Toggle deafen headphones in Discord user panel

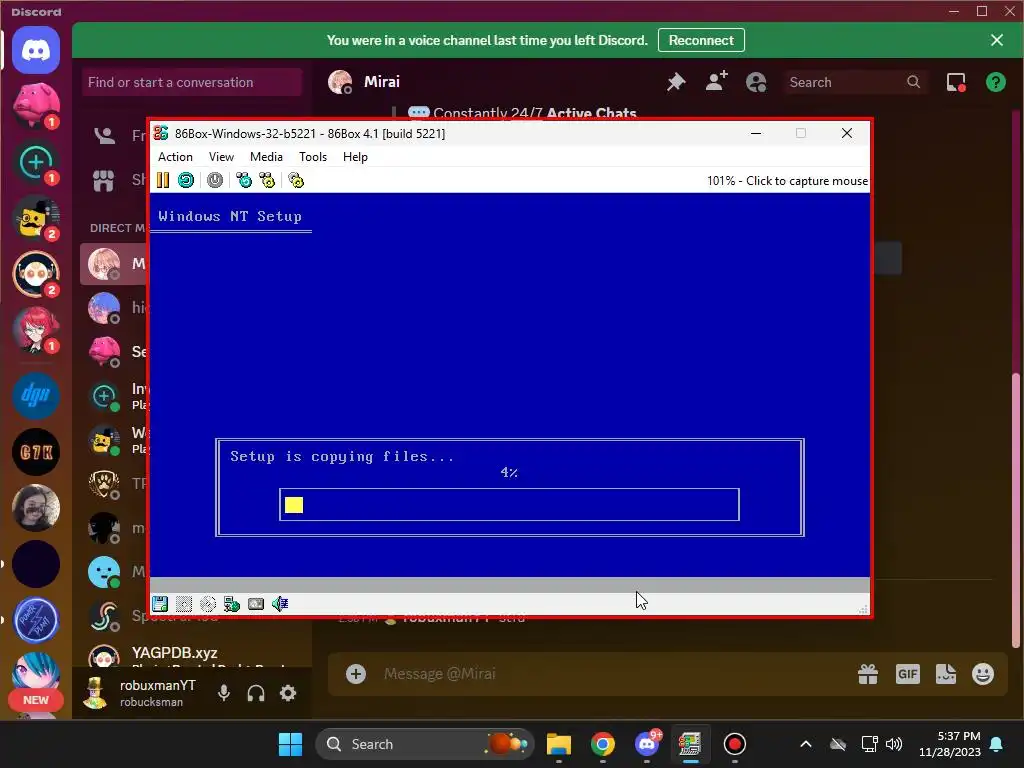[256, 693]
